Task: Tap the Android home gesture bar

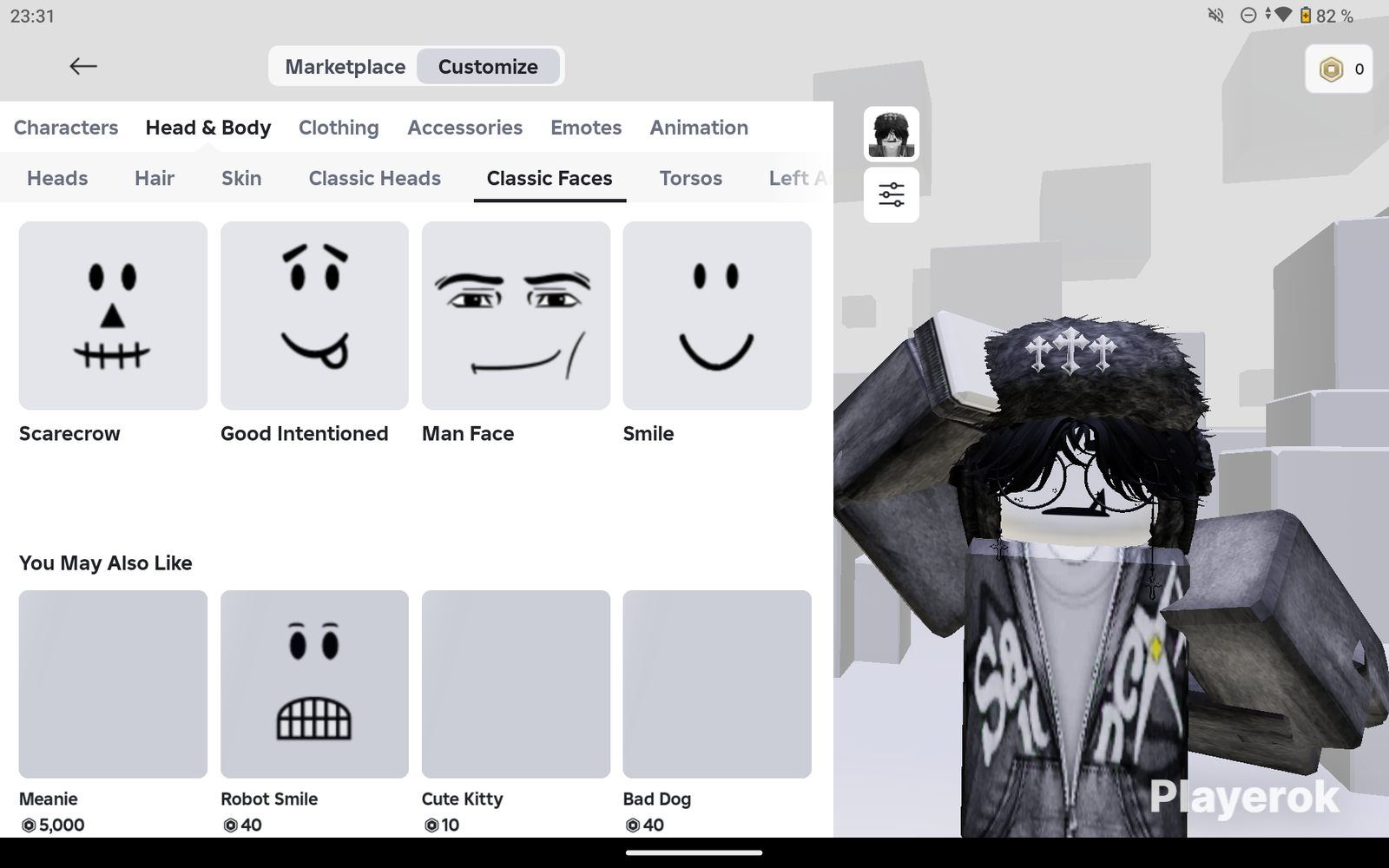Action: (x=694, y=852)
